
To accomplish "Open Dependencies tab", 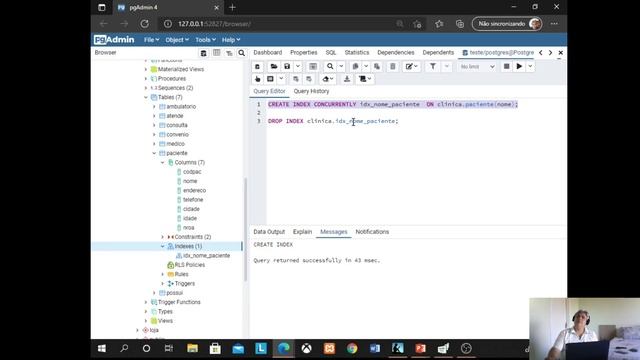I will tap(396, 53).
